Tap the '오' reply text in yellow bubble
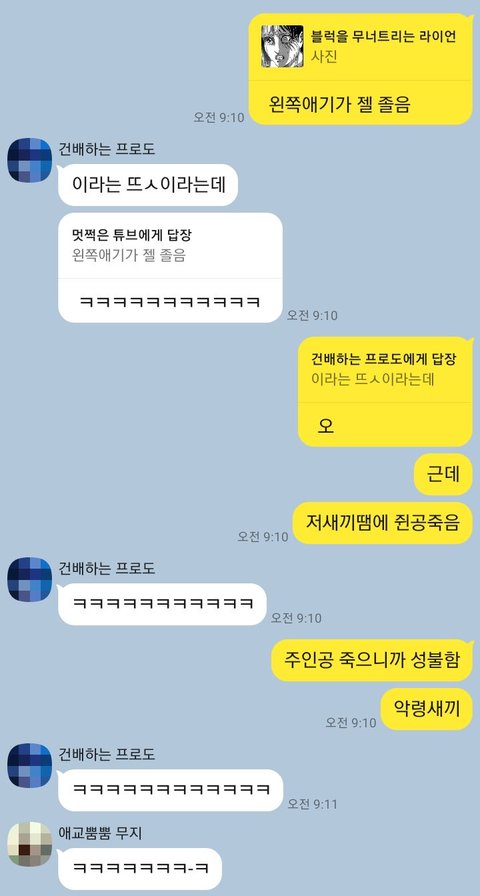480x896 pixels. click(326, 426)
